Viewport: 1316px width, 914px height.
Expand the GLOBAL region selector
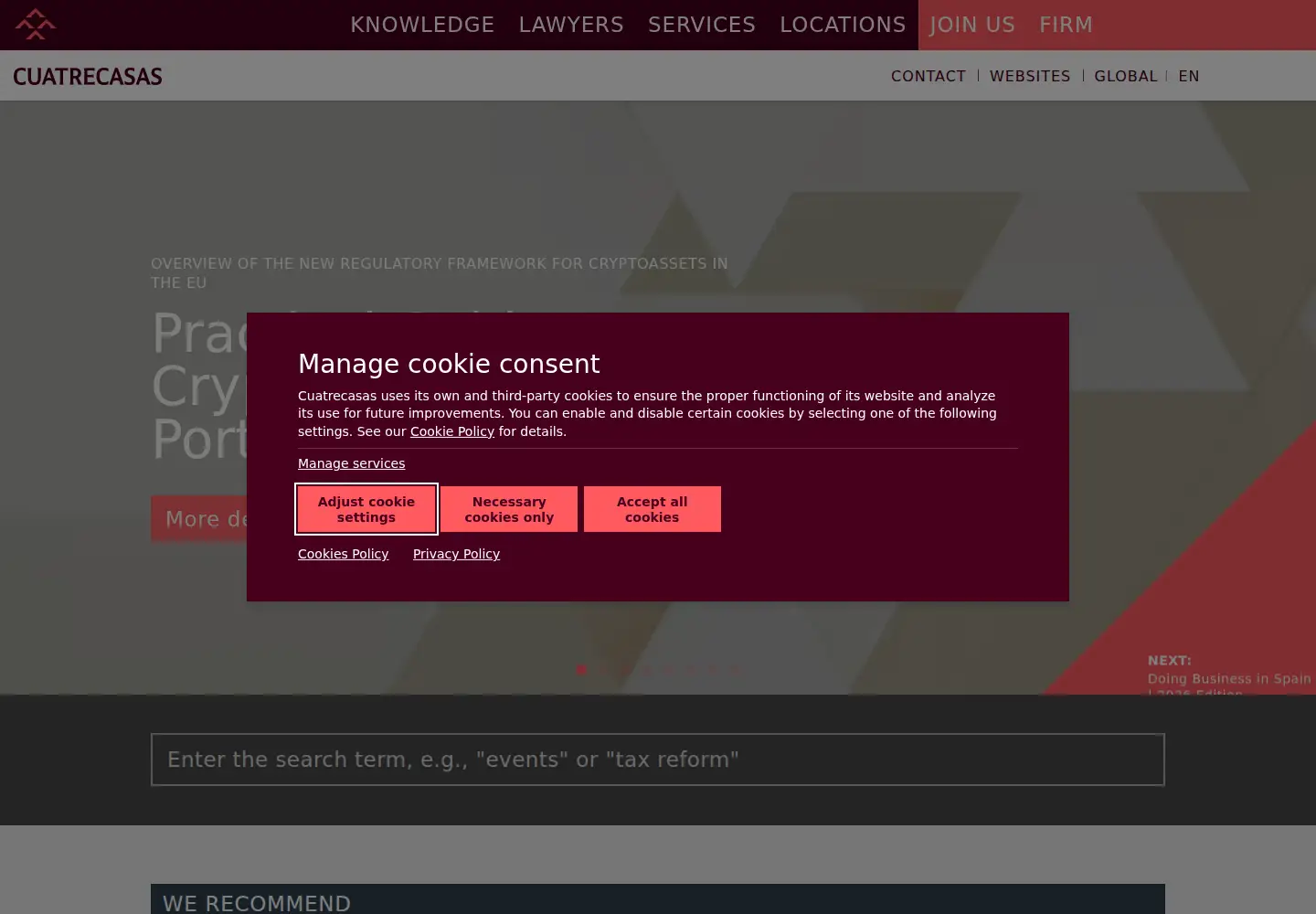1126,76
